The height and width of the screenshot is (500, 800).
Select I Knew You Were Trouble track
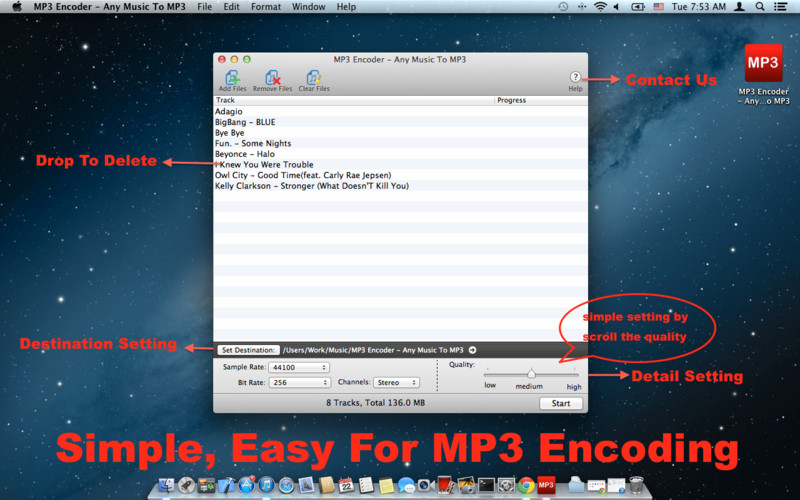pos(401,164)
